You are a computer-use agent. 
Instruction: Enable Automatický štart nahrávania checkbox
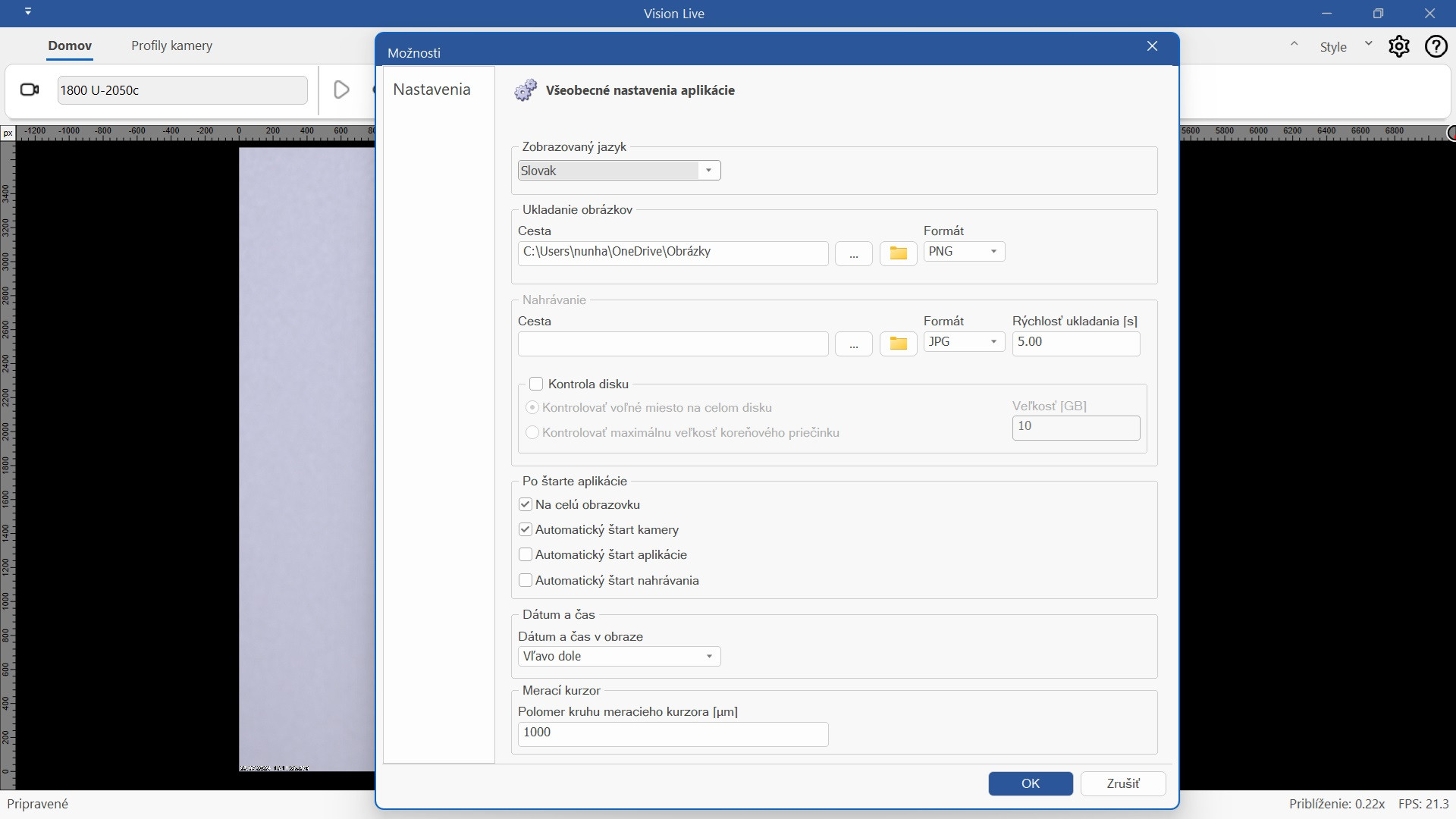click(526, 580)
